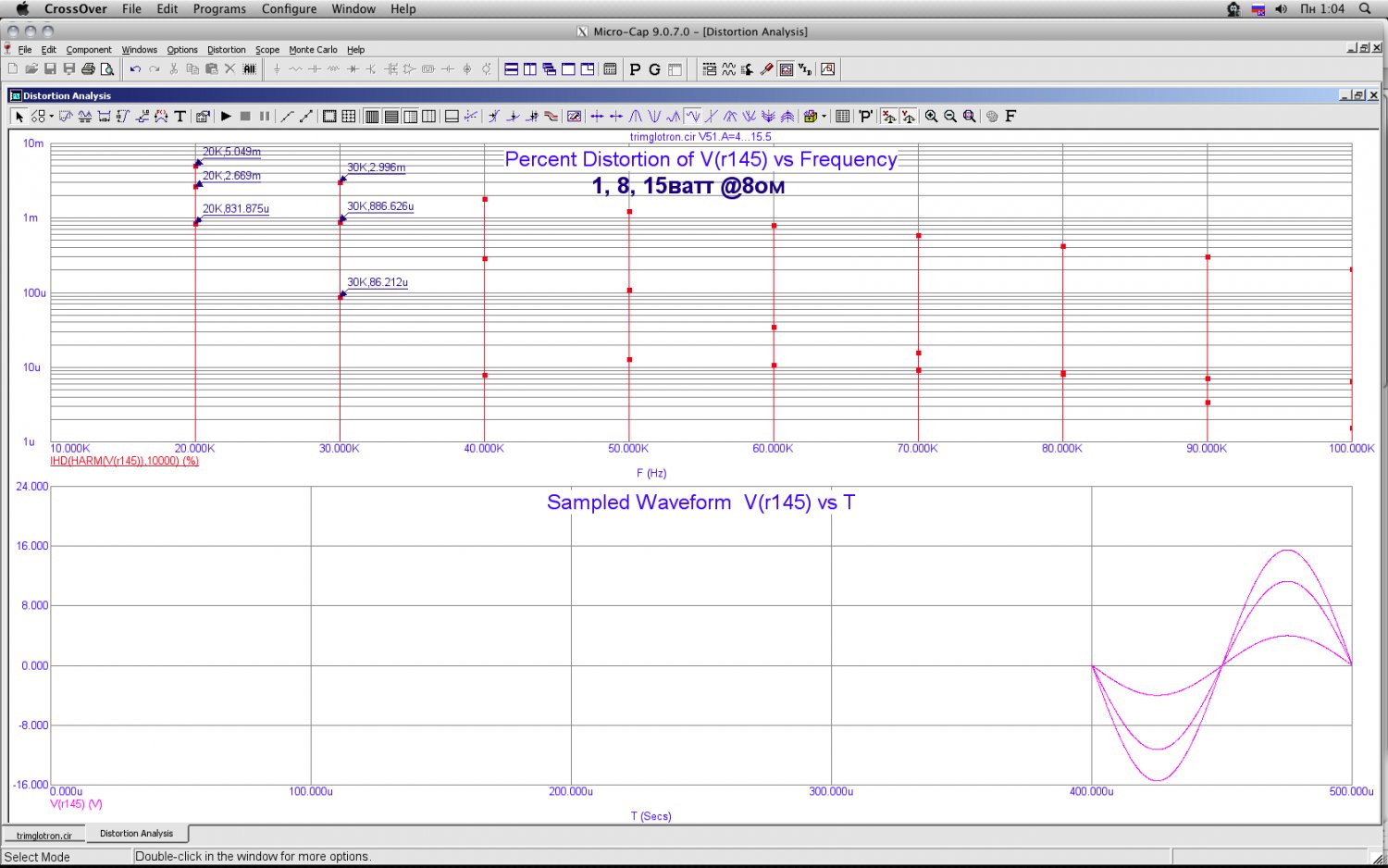Open the Distortion menu
The width and height of the screenshot is (1388, 868).
pyautogui.click(x=226, y=50)
